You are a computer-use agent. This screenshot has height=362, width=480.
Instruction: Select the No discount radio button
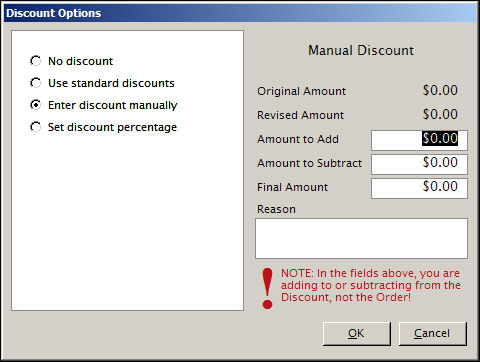point(35,61)
